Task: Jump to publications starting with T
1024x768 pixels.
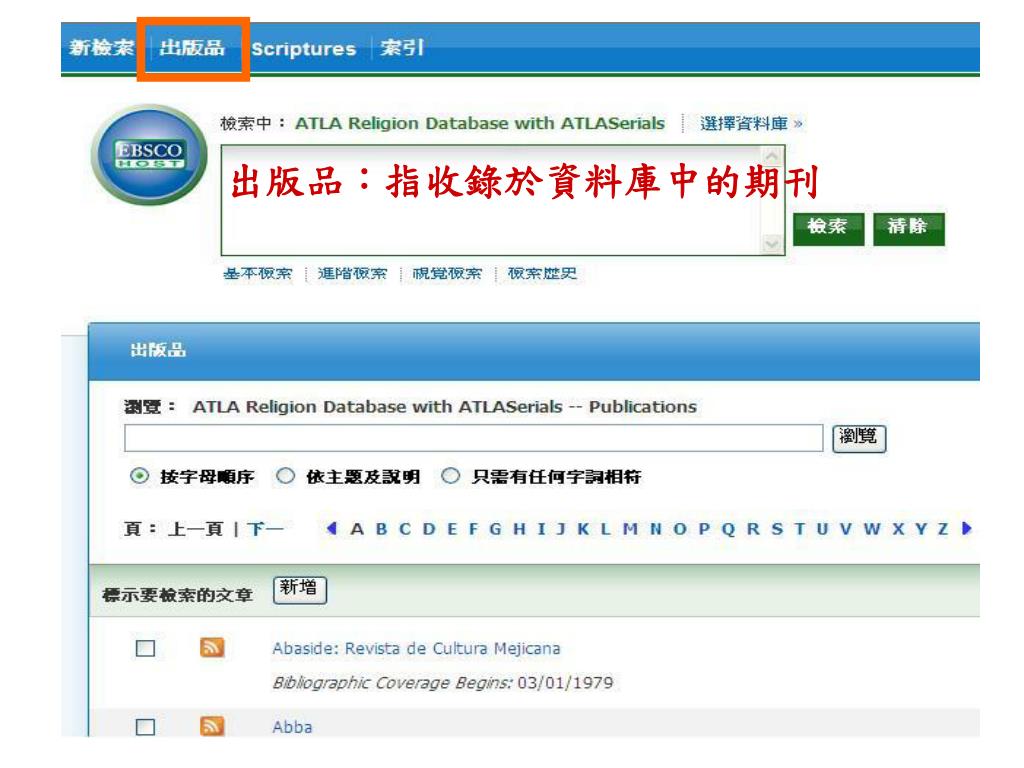Action: tap(799, 529)
